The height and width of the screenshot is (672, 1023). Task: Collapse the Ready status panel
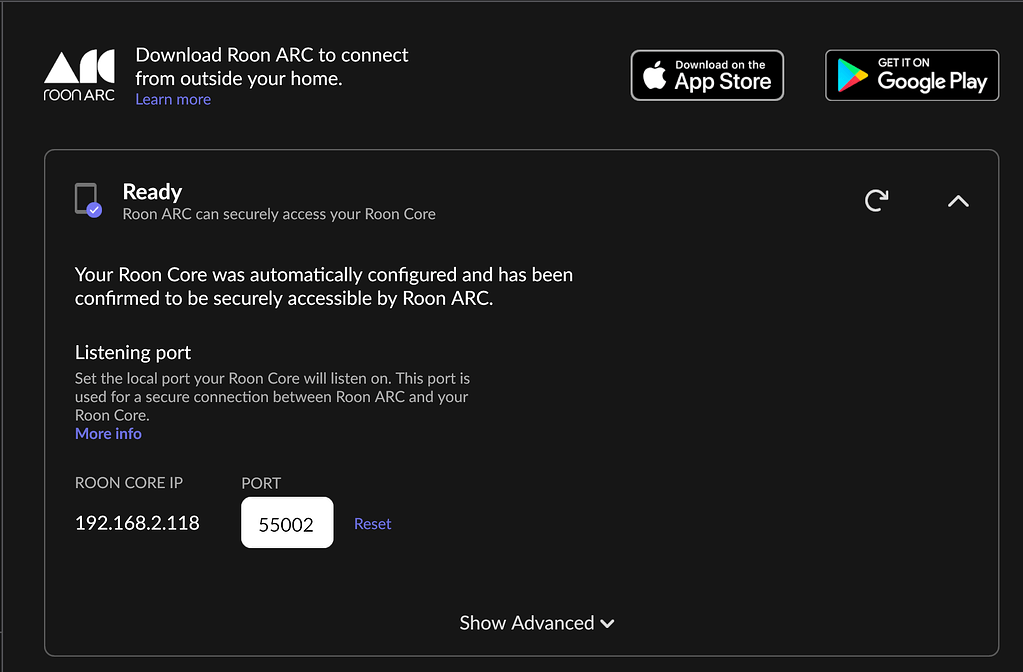tap(958, 200)
